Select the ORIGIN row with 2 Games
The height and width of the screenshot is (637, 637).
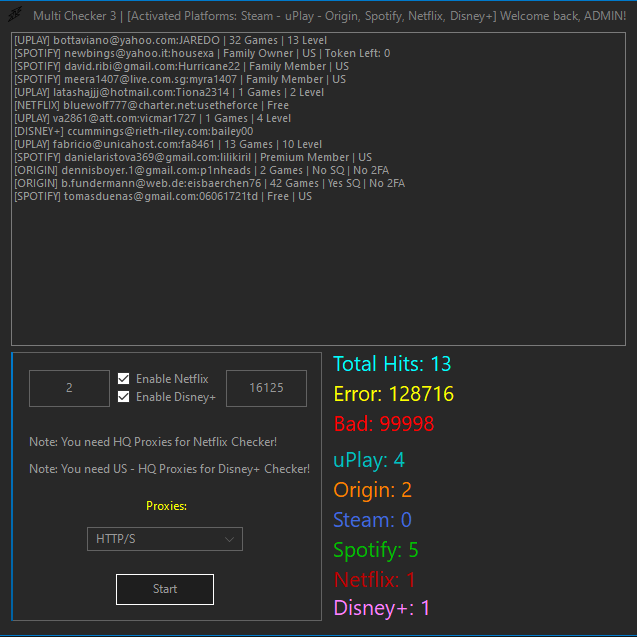coord(202,170)
